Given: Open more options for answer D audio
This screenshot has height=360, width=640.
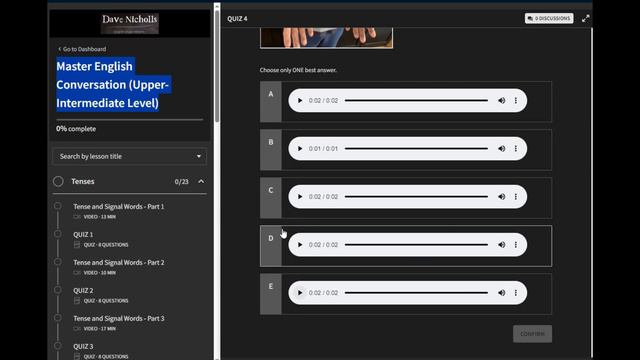Looking at the screenshot, I should coord(516,245).
